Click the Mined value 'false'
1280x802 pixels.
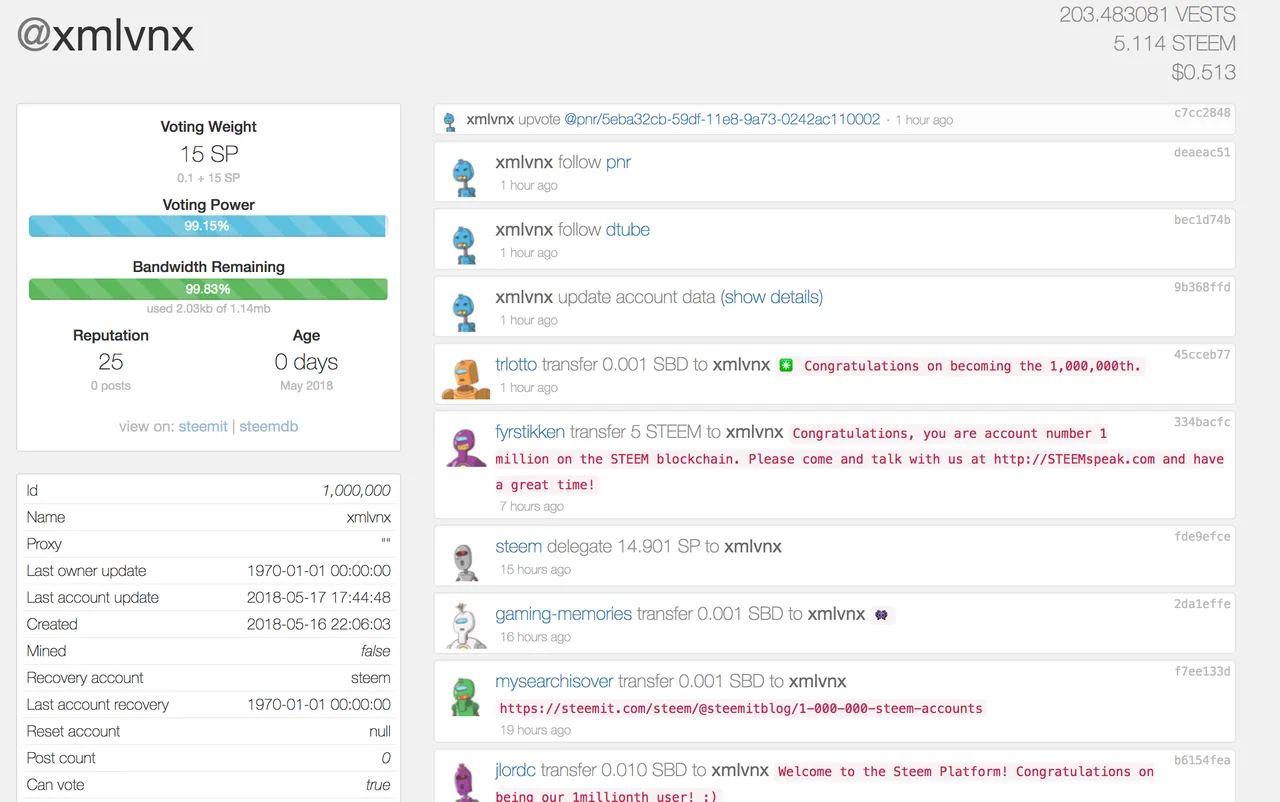click(x=375, y=651)
